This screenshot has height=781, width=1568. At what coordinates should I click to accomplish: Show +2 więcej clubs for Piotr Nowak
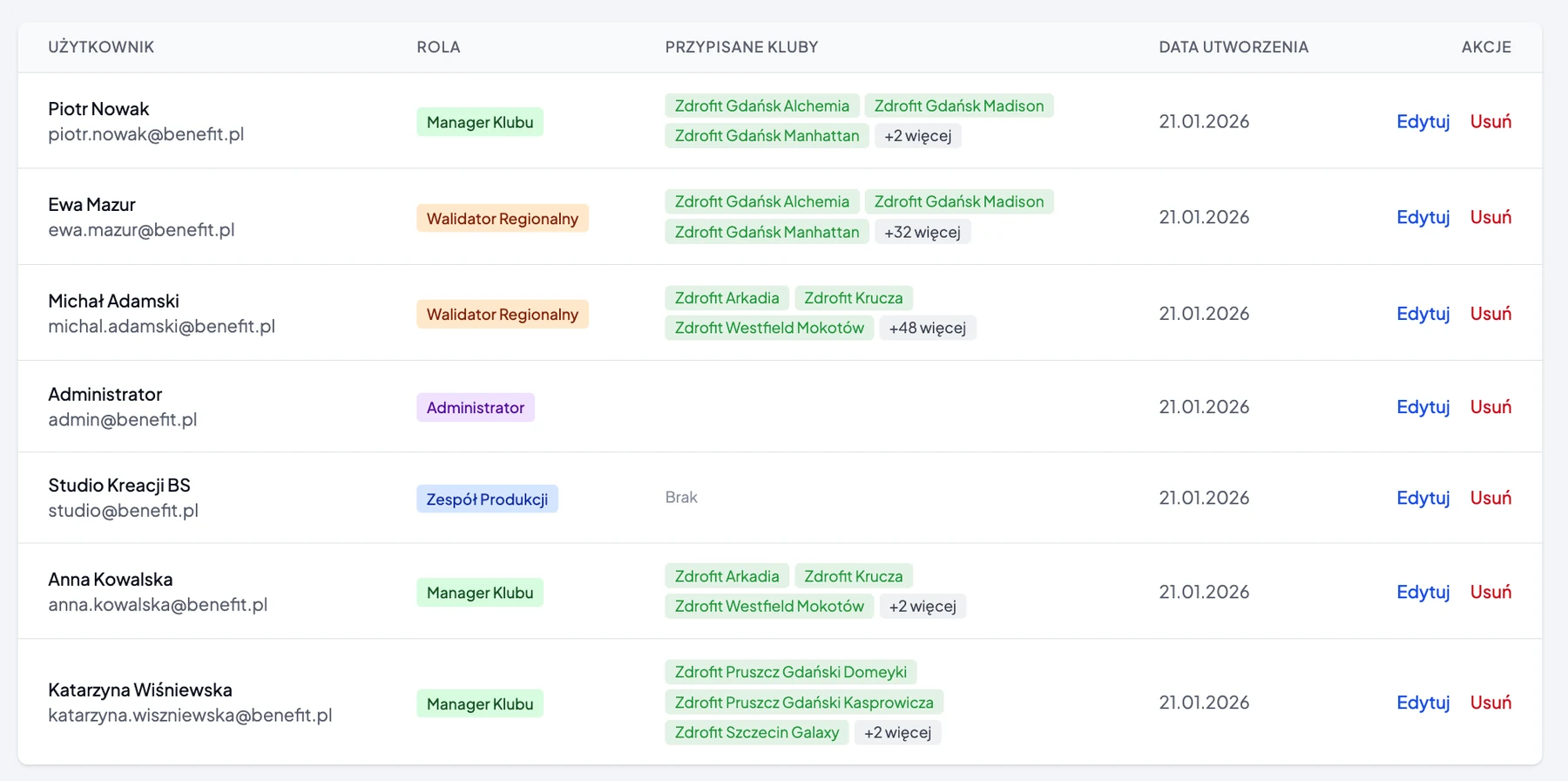coord(917,136)
